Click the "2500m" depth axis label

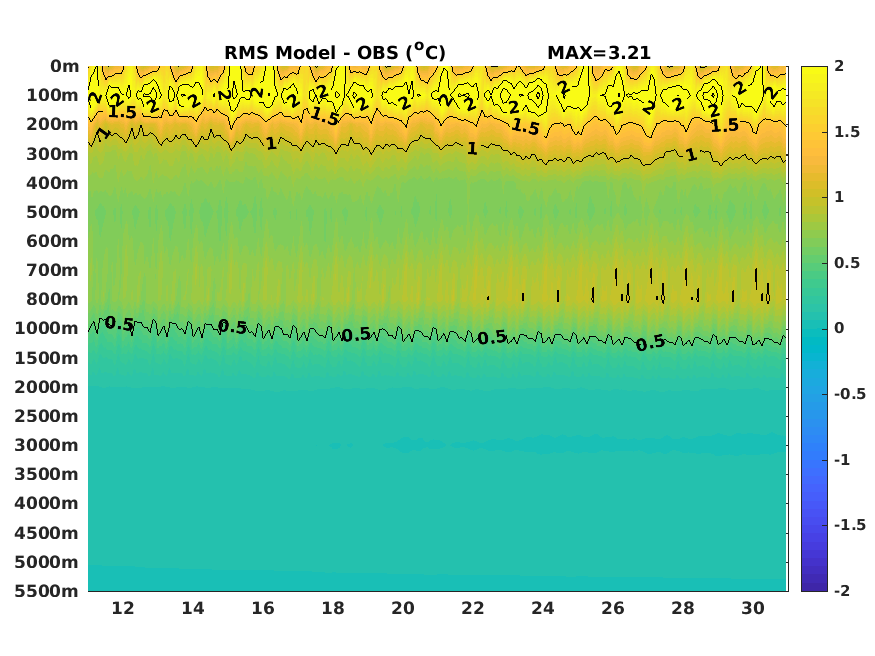(47, 416)
